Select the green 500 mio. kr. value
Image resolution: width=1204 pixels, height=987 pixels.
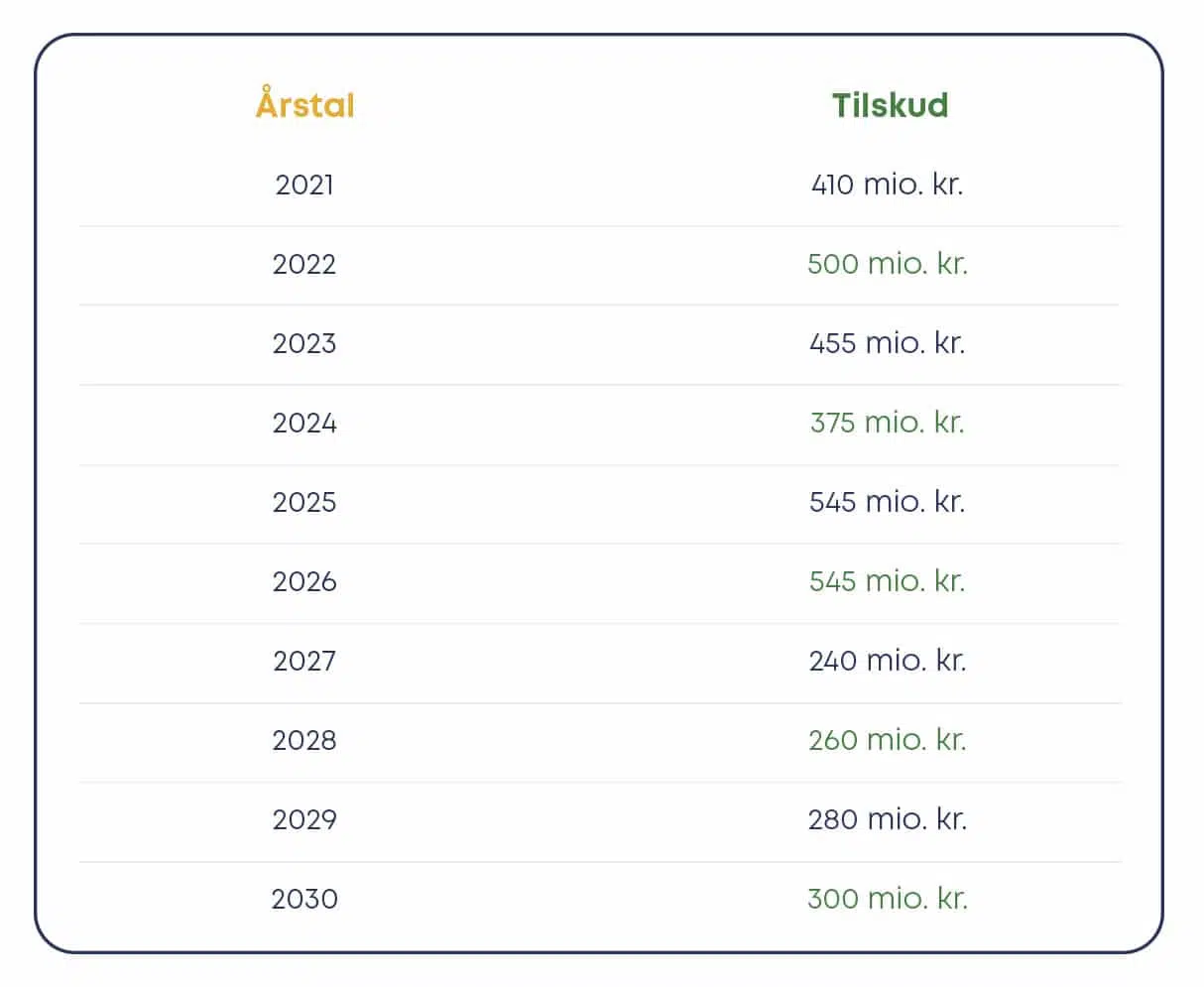pos(887,264)
